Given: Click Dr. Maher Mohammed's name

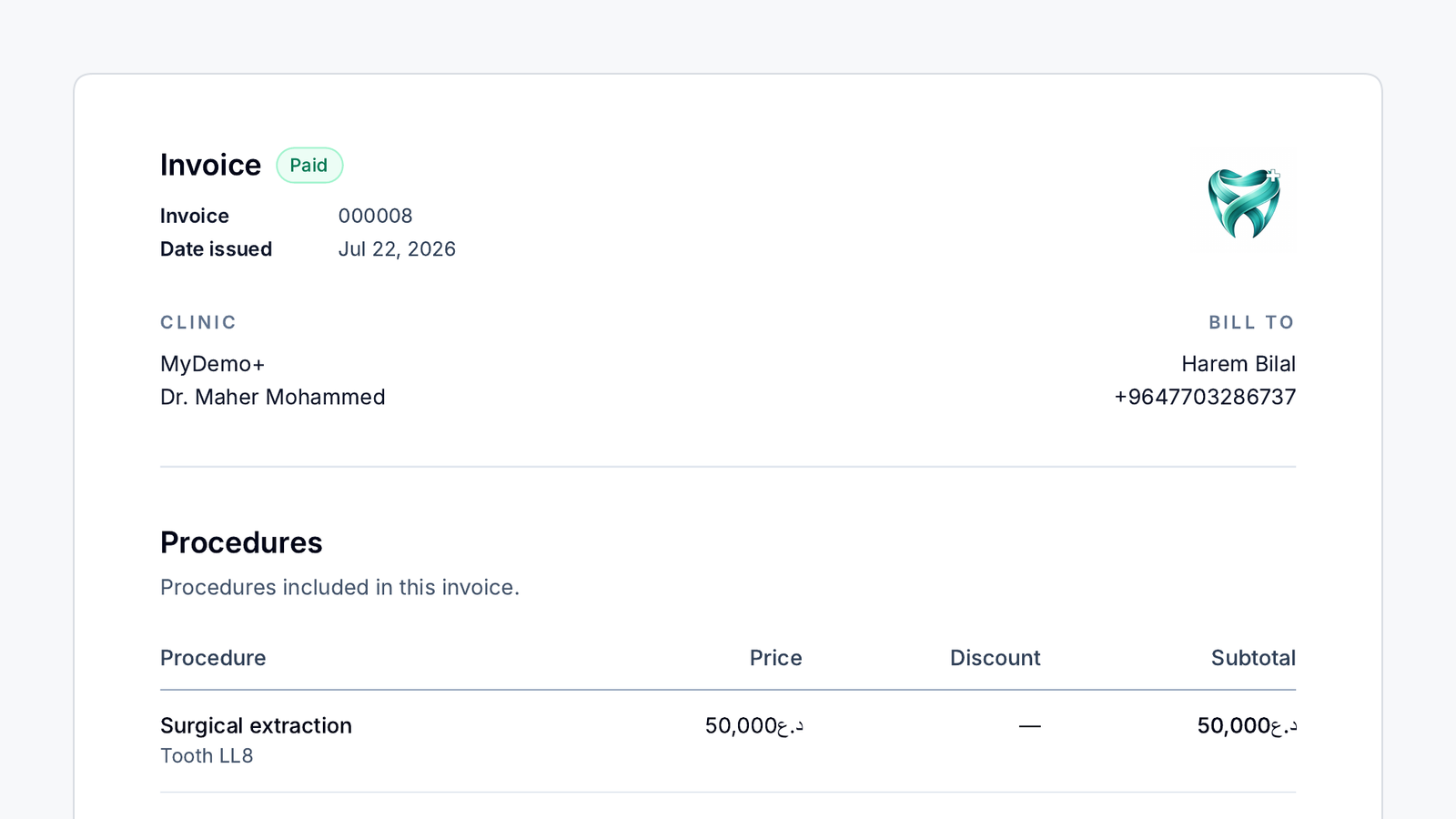Looking at the screenshot, I should point(273,397).
